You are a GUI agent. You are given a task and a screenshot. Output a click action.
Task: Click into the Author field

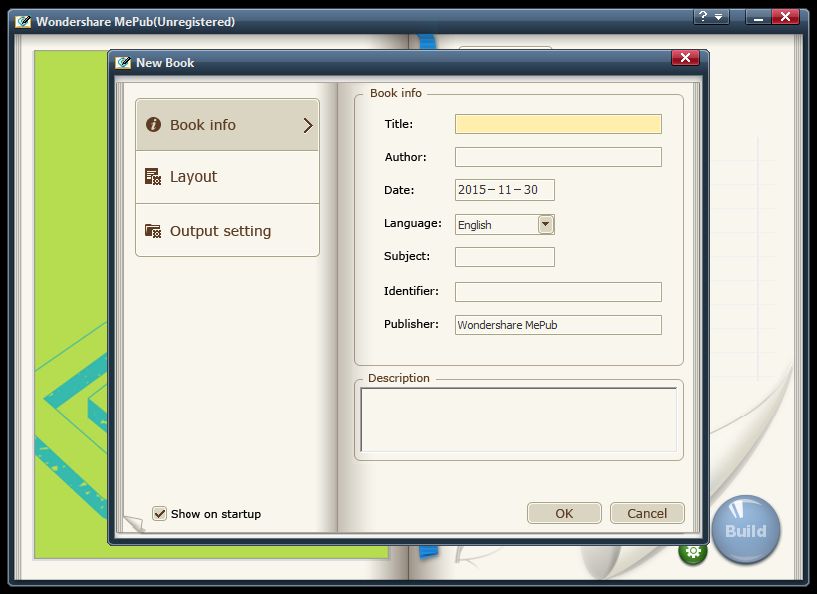(x=558, y=157)
